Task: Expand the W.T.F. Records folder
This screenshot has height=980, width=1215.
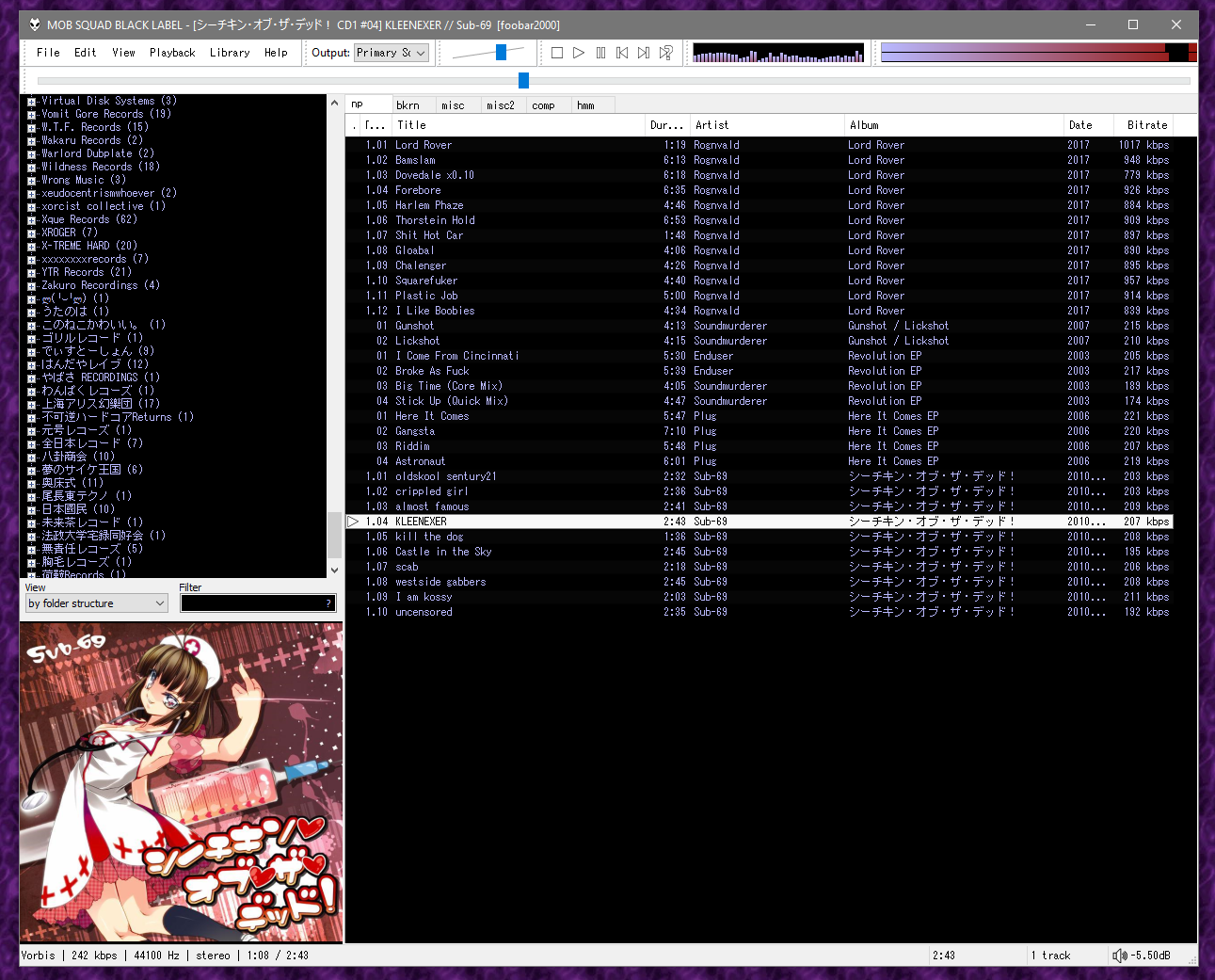Action: [32, 128]
